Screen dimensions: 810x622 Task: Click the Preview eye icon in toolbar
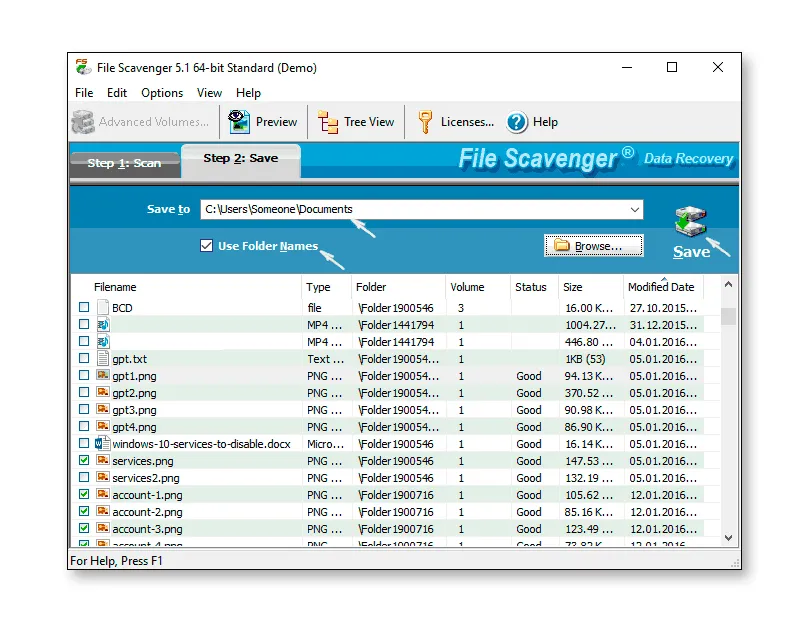[x=239, y=122]
